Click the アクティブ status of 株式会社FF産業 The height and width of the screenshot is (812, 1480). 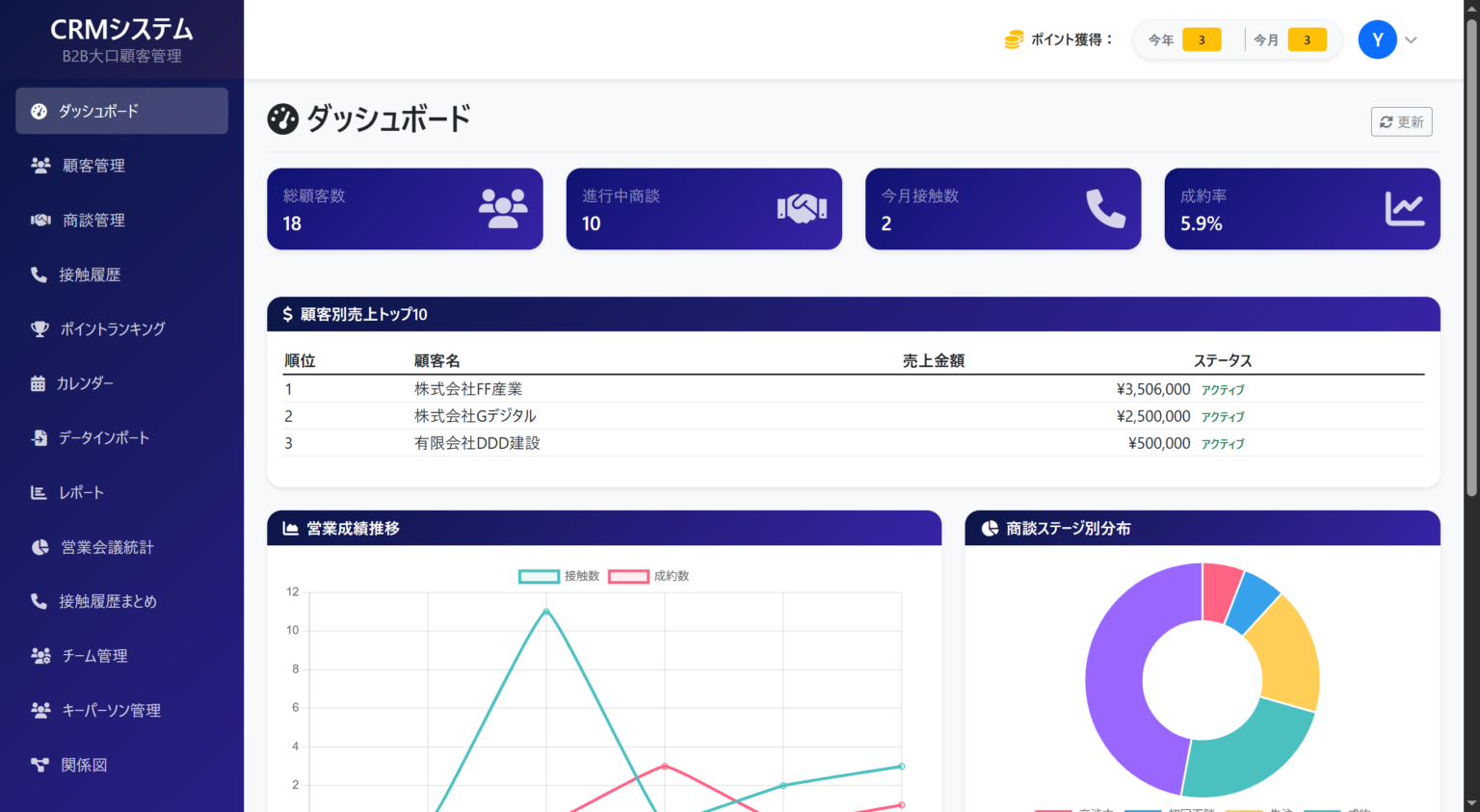pyautogui.click(x=1222, y=389)
